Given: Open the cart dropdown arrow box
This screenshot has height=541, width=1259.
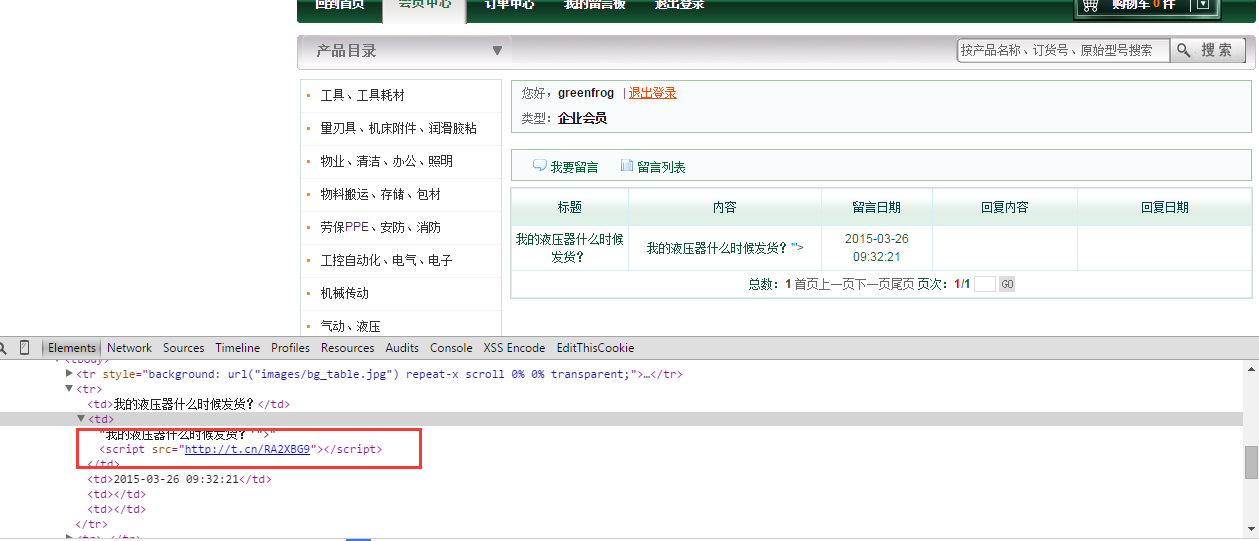Looking at the screenshot, I should point(1203,5).
